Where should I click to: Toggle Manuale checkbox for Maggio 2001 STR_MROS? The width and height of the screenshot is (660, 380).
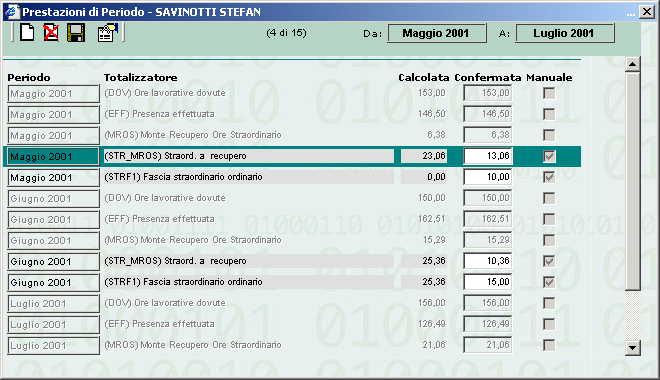click(x=549, y=157)
